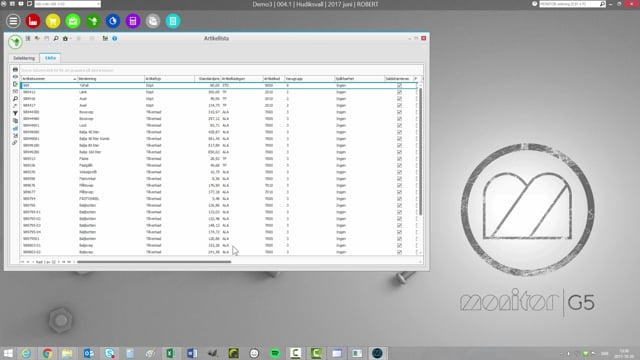Toggle Saldohanteras checkbox in the last visible row

coord(399,252)
